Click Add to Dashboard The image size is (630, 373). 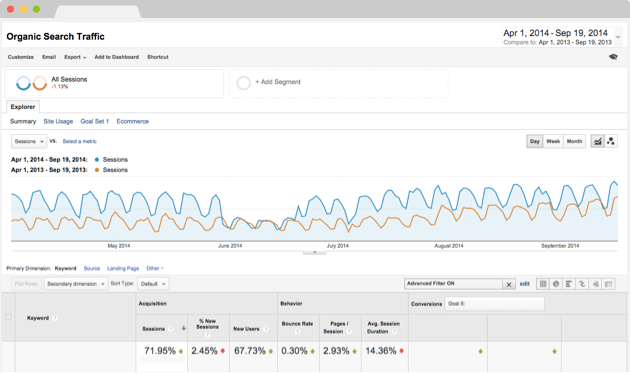[x=117, y=57]
